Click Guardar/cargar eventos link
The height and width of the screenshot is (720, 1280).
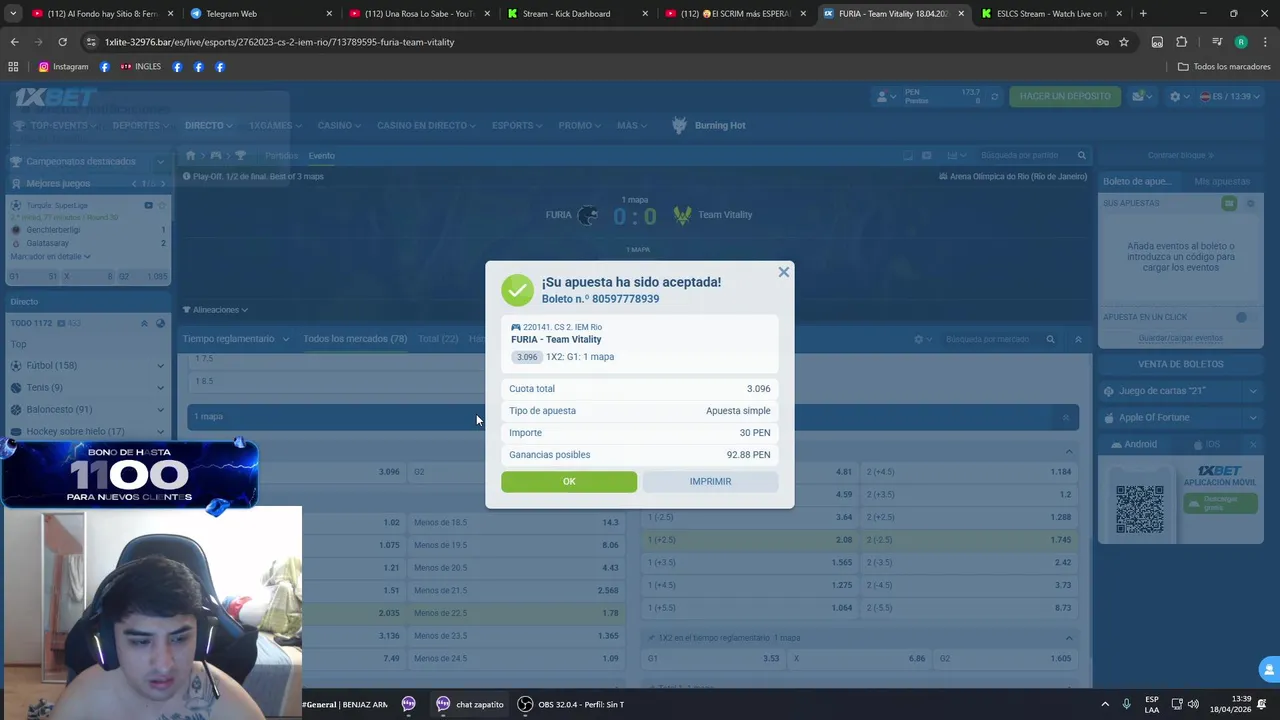pyautogui.click(x=1180, y=338)
